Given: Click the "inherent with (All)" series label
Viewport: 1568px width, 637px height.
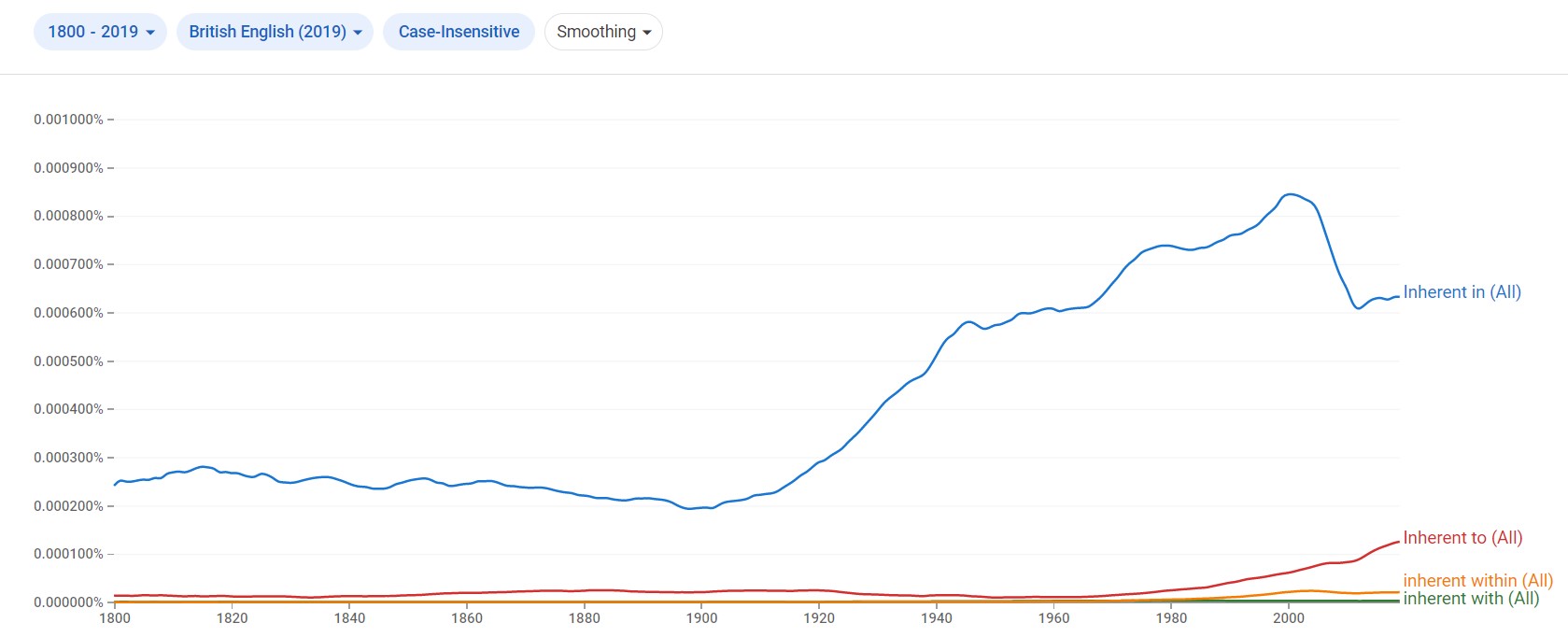Looking at the screenshot, I should pyautogui.click(x=1471, y=599).
